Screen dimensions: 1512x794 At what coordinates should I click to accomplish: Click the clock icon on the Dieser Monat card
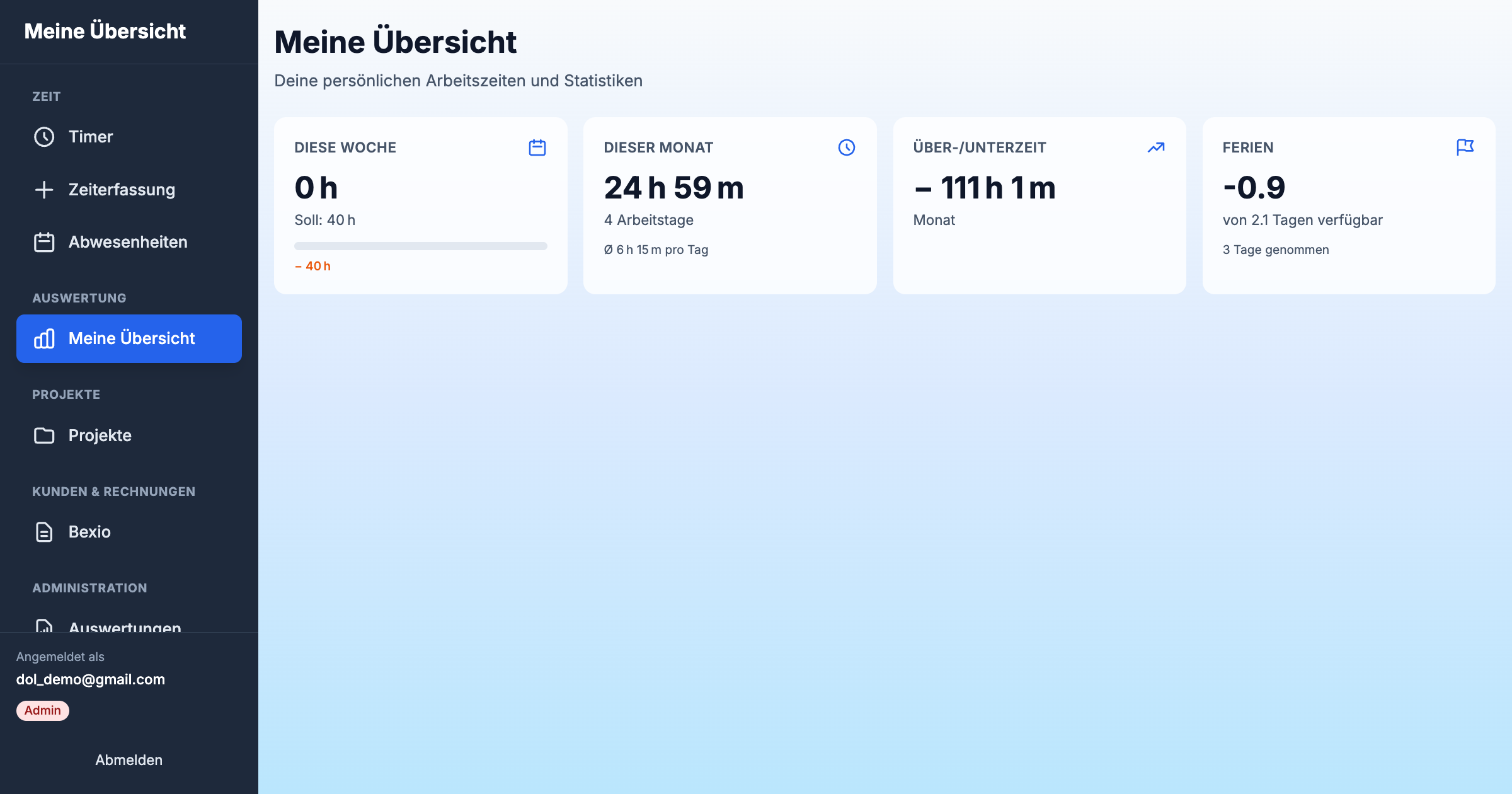[847, 147]
